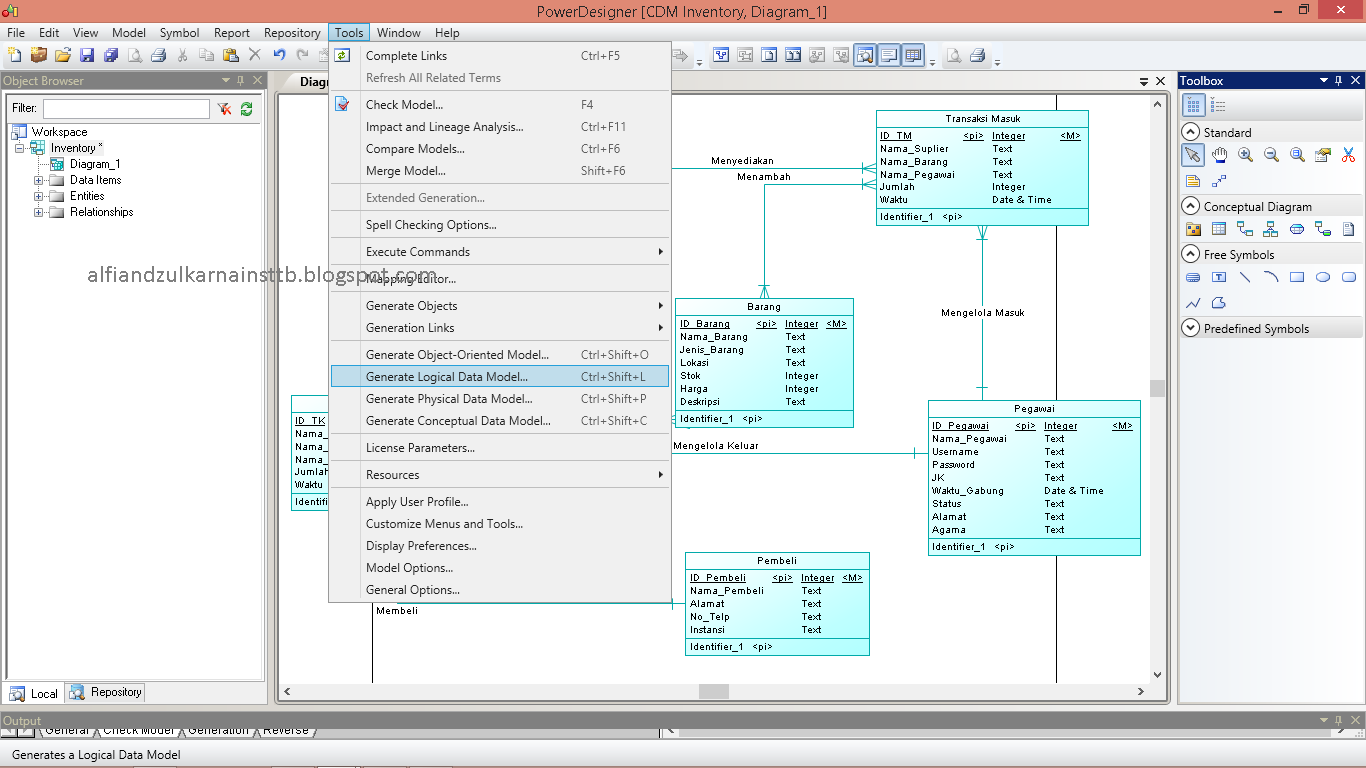Click the Check Model toolbar icon
This screenshot has height=768, width=1366.
point(343,104)
